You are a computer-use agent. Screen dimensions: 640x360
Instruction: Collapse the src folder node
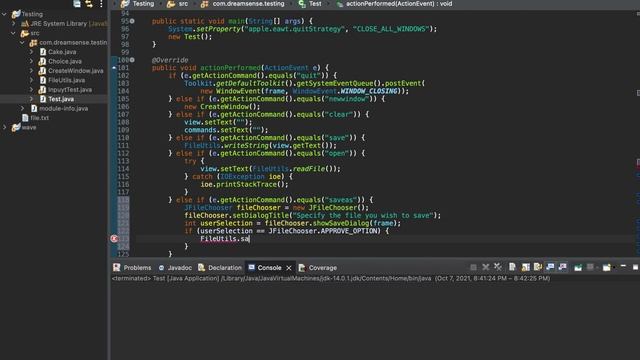[x=13, y=33]
